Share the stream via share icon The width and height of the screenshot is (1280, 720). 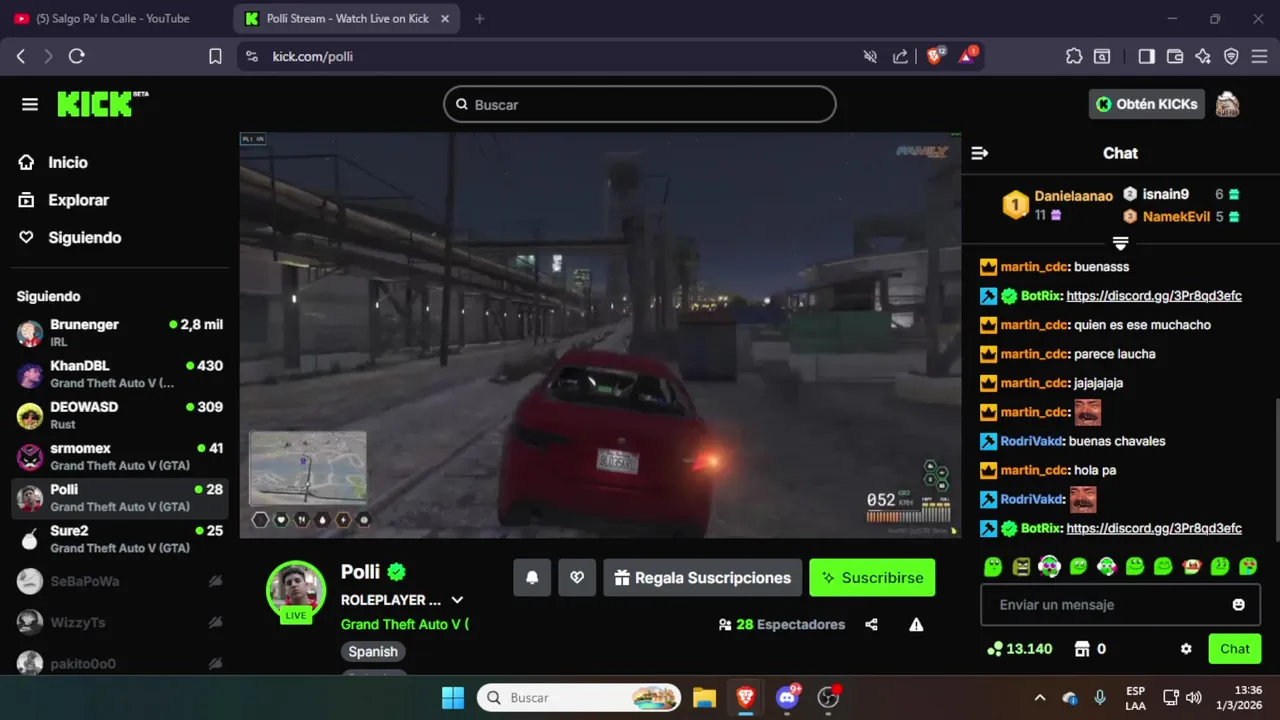[871, 624]
